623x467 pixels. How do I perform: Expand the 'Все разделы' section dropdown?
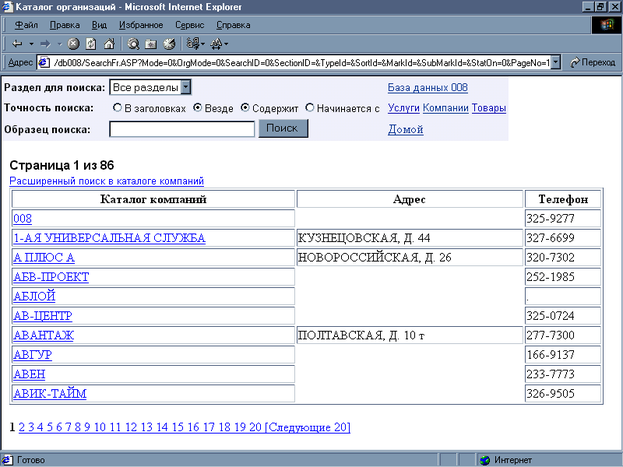184,89
